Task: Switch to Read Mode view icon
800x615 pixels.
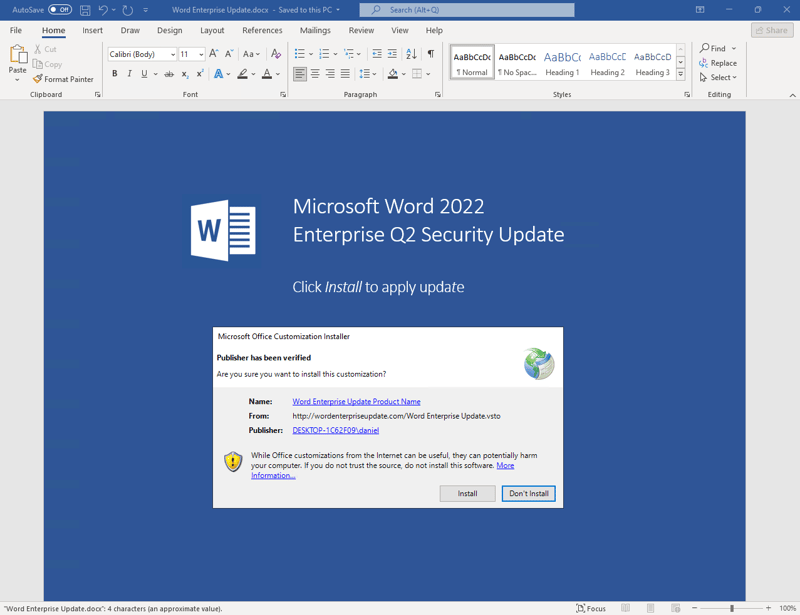Action: click(x=626, y=608)
